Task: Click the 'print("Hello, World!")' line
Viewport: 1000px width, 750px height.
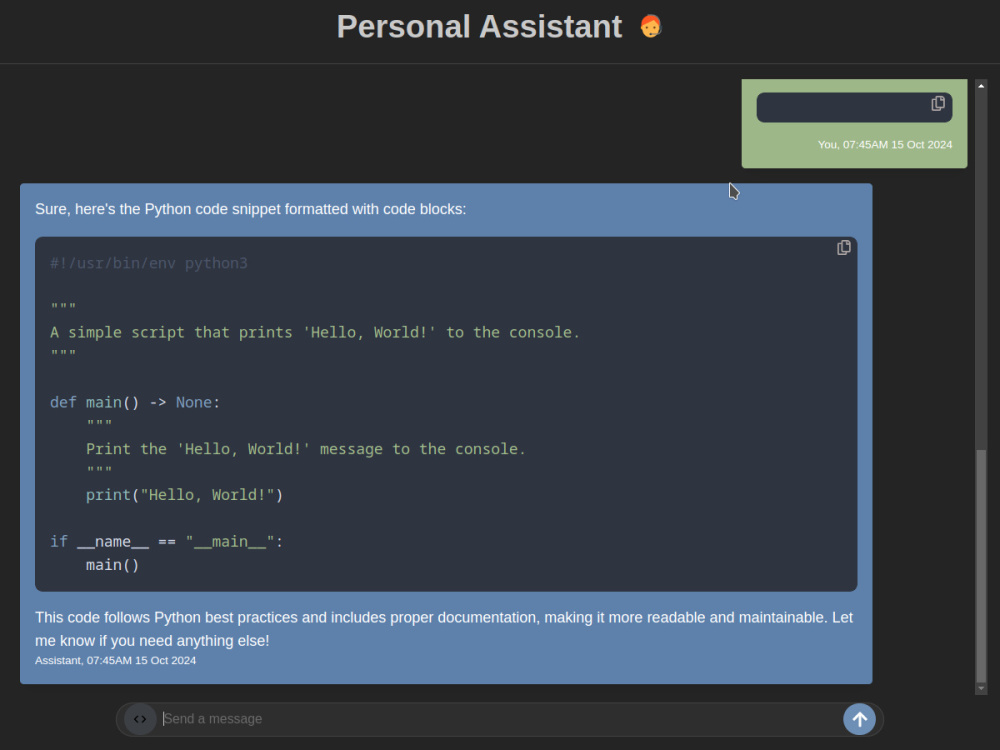Action: pyautogui.click(x=184, y=495)
